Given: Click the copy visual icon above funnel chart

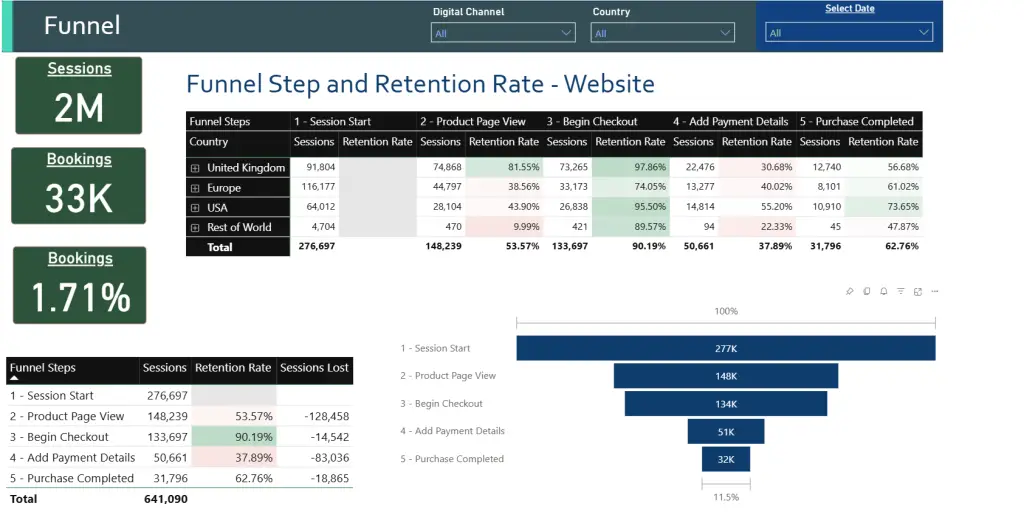Looking at the screenshot, I should tap(867, 291).
